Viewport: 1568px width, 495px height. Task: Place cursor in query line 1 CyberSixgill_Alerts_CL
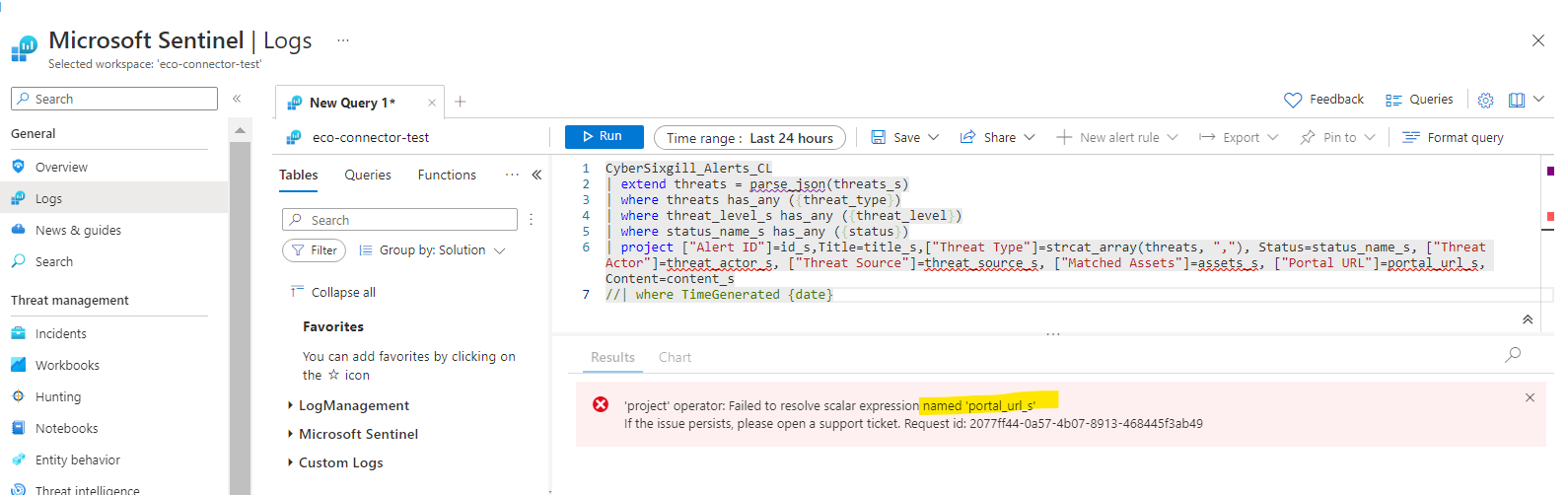[688, 168]
